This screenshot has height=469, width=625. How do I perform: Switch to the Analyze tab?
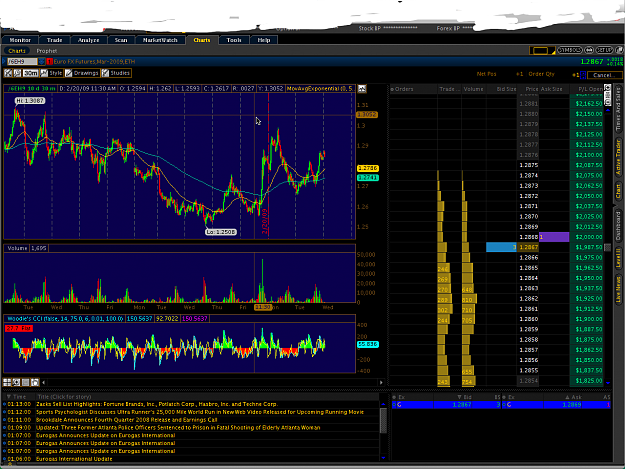point(88,40)
